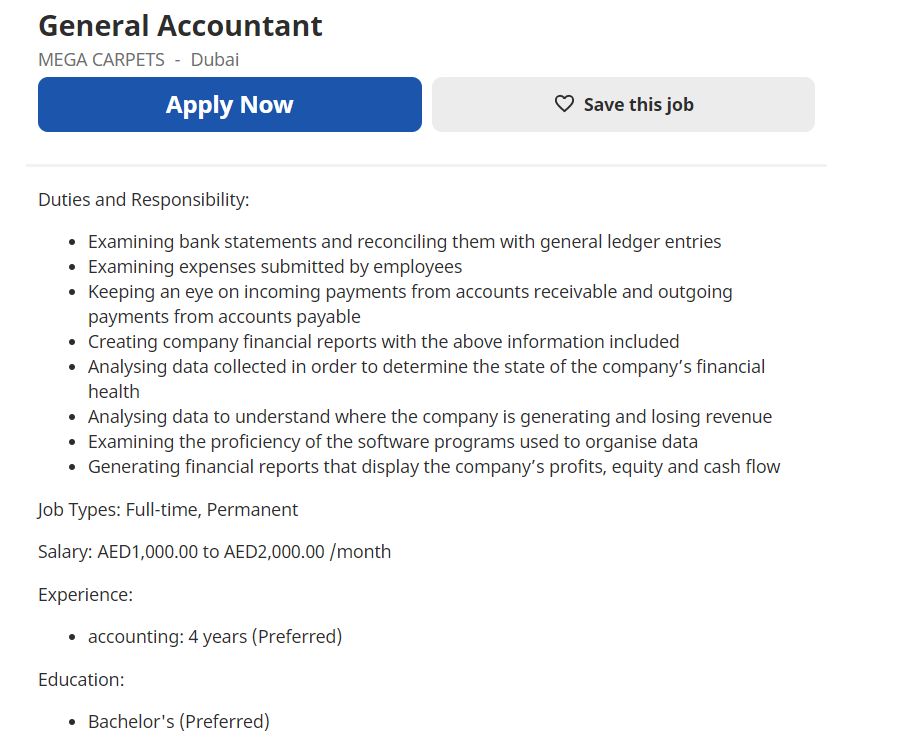Viewport: 900px width, 745px height.
Task: Click the bank statements reconciling bullet
Action: 404,241
